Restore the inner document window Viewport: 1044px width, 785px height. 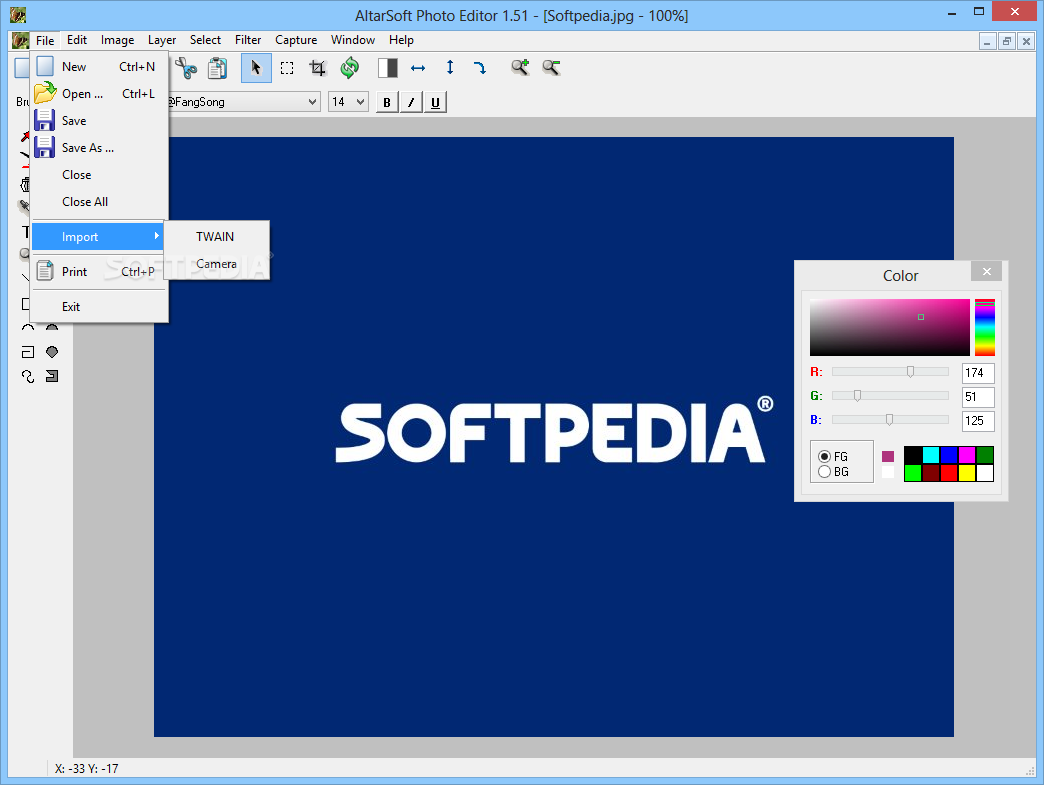(x=1007, y=41)
